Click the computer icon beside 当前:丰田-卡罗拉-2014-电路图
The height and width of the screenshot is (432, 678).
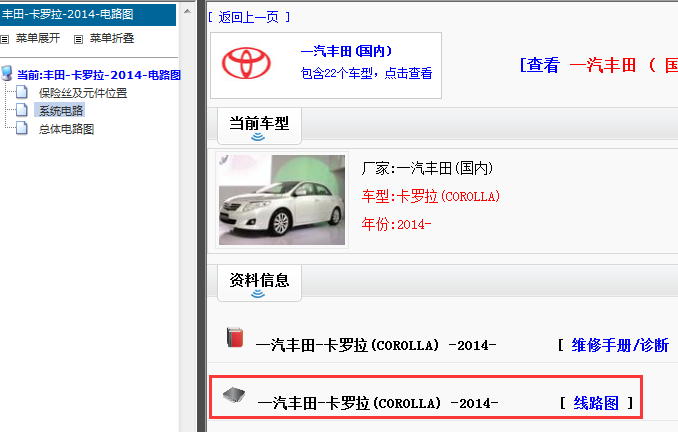(x=7, y=74)
